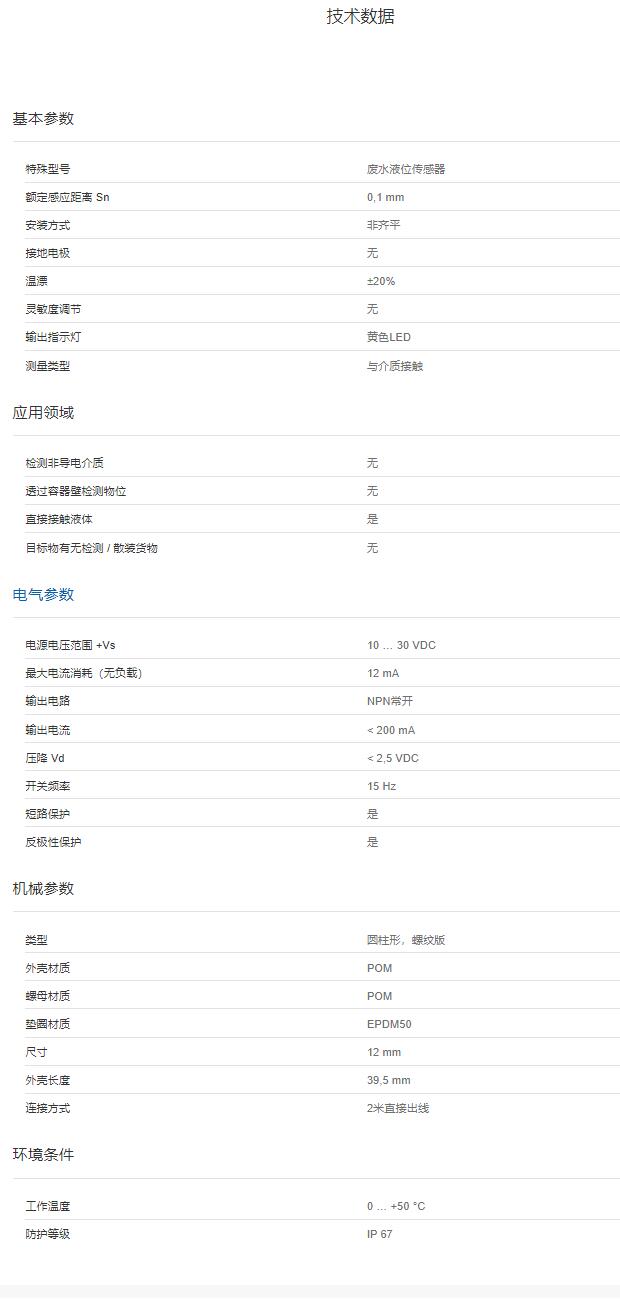Click the IP 67 protection rating value
620x1299 pixels.
pos(379,1234)
